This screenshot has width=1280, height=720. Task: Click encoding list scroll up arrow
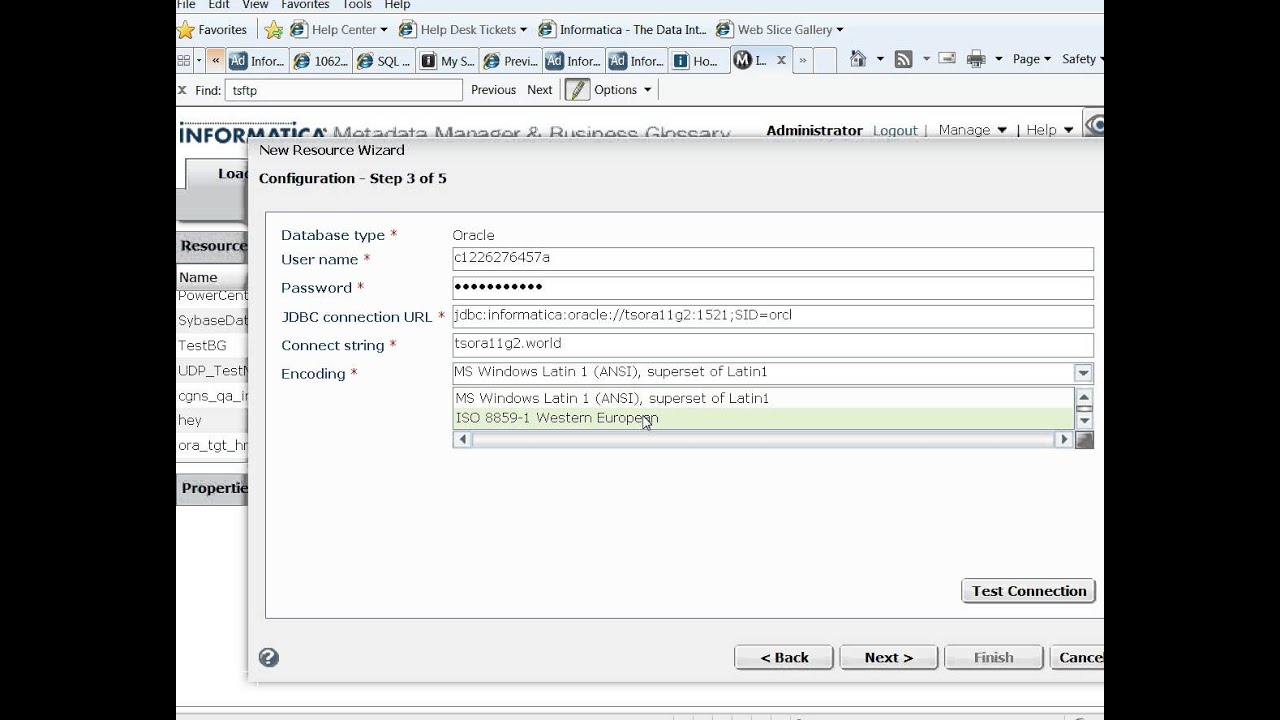1084,398
